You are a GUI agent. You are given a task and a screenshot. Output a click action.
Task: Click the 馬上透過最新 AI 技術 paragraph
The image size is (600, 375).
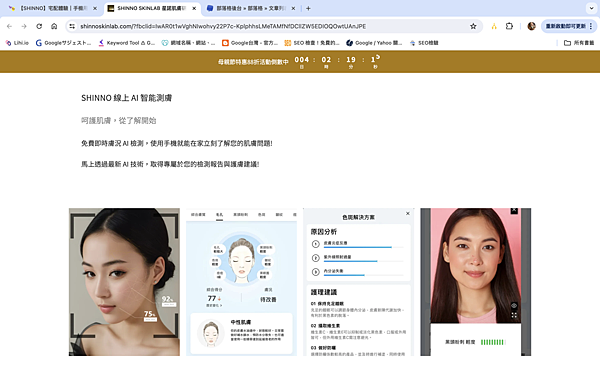point(170,164)
